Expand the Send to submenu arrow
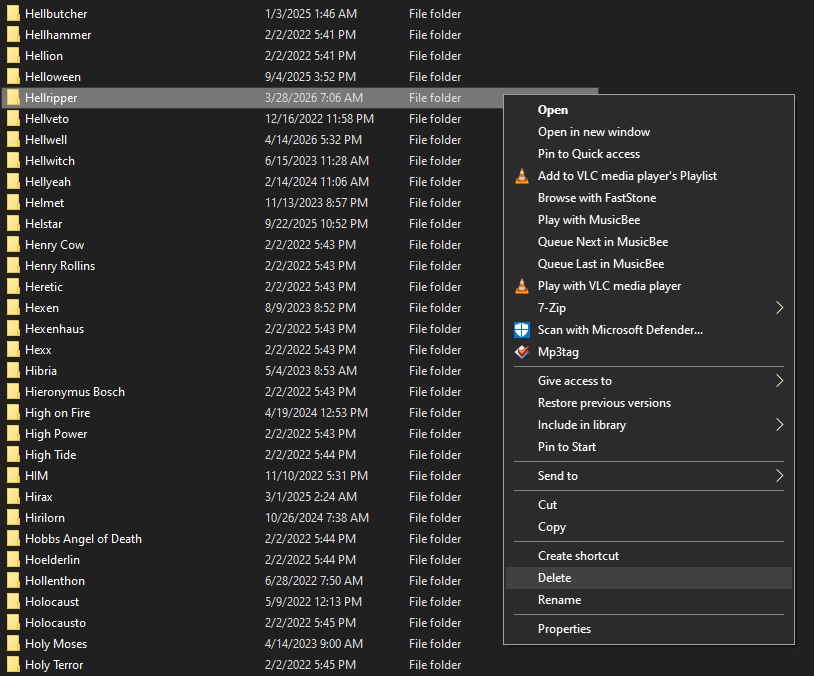Screen dimensions: 814x676 (x=779, y=476)
